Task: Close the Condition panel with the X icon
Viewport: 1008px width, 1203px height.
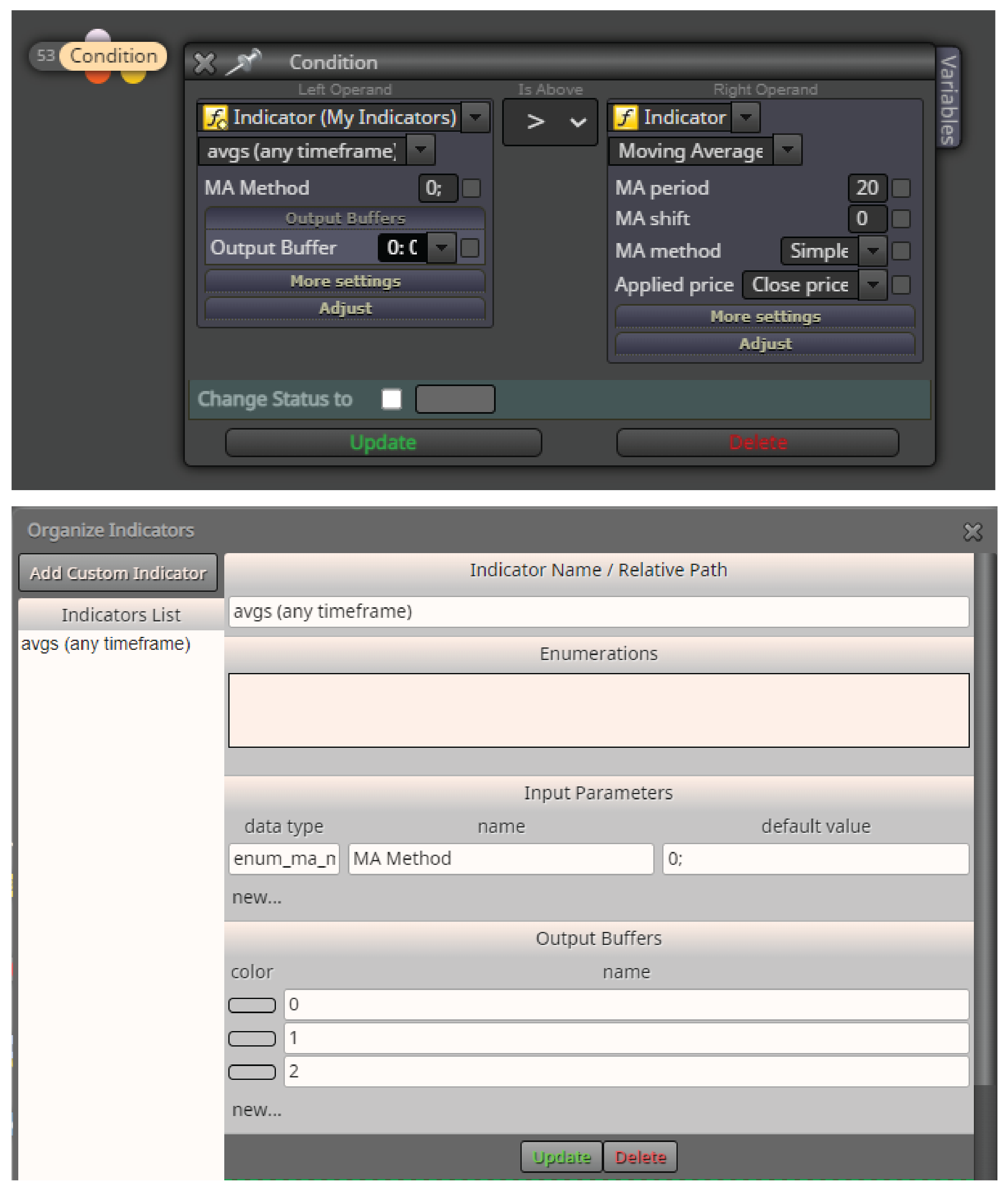Action: point(204,63)
